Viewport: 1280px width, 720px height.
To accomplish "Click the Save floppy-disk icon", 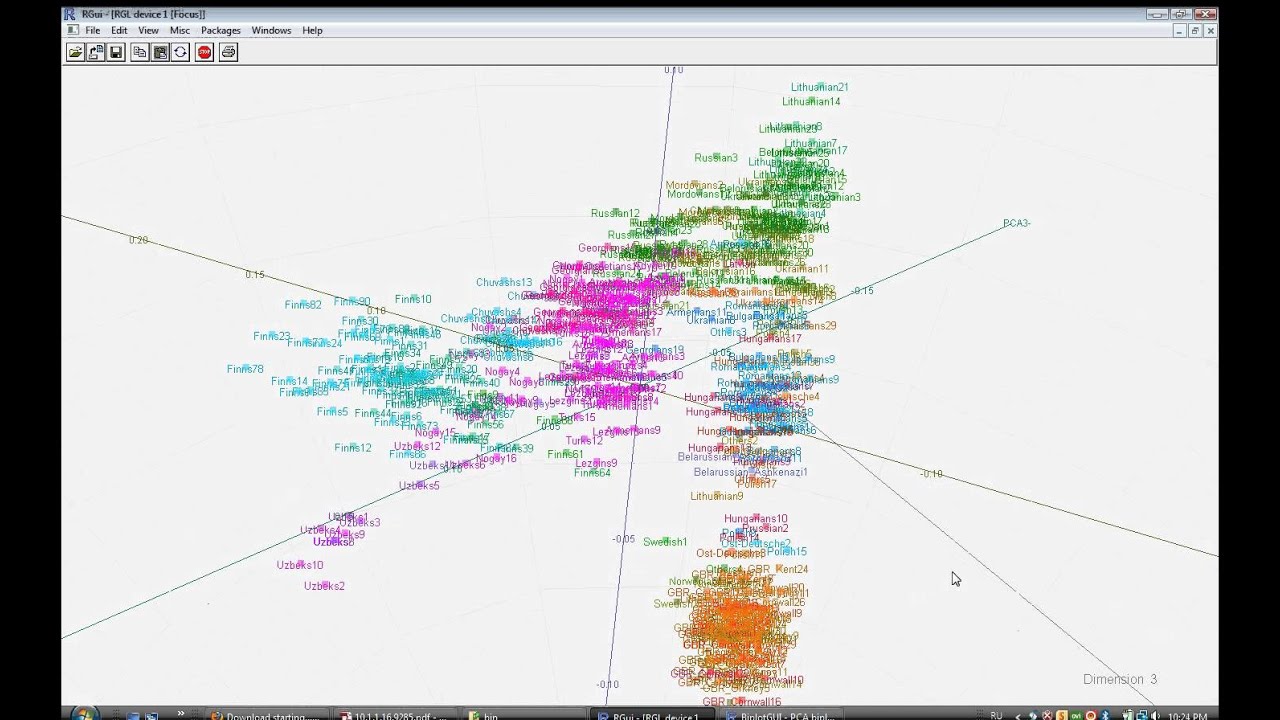I will coord(117,52).
